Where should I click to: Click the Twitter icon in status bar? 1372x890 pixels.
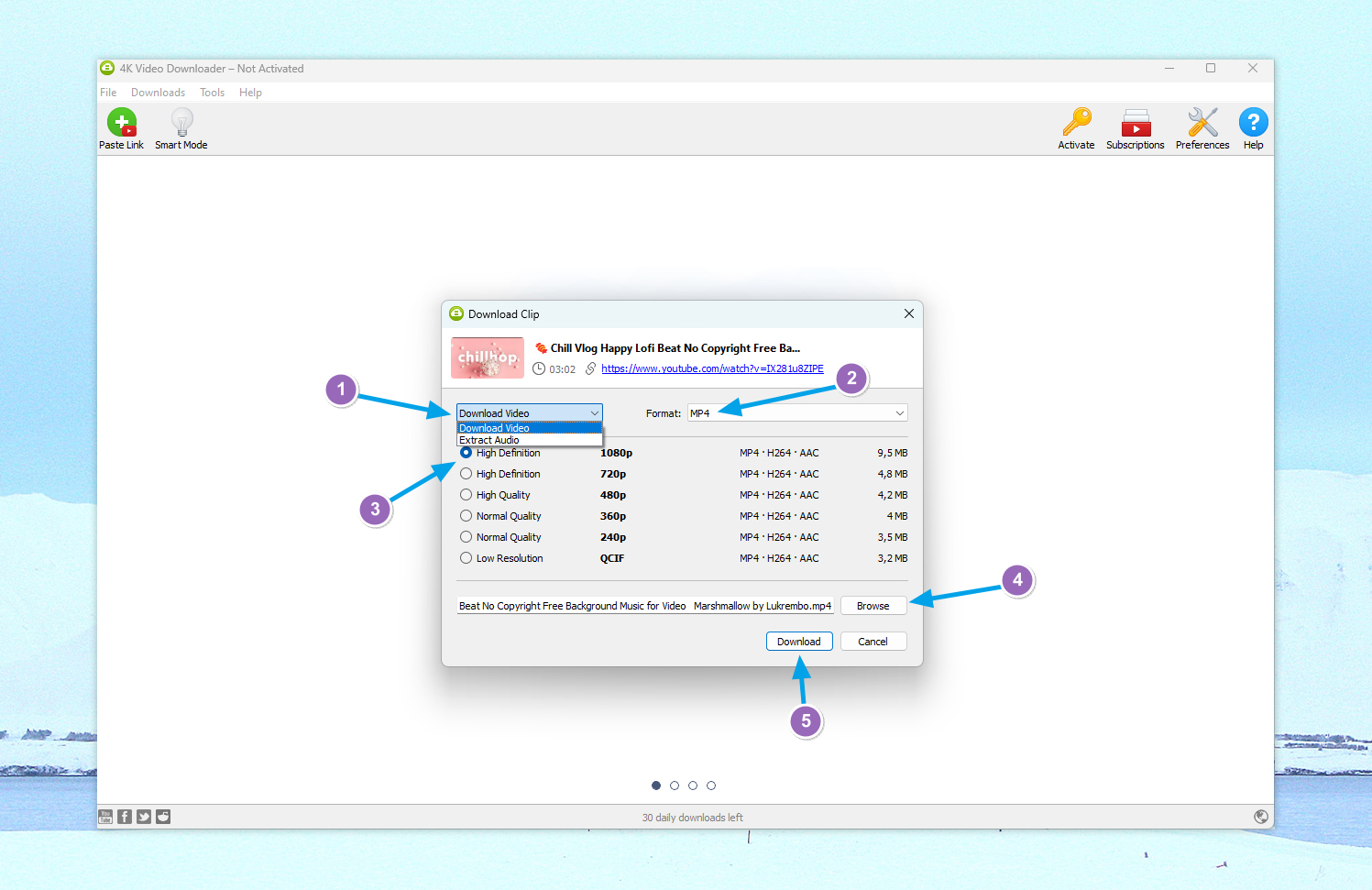click(144, 817)
